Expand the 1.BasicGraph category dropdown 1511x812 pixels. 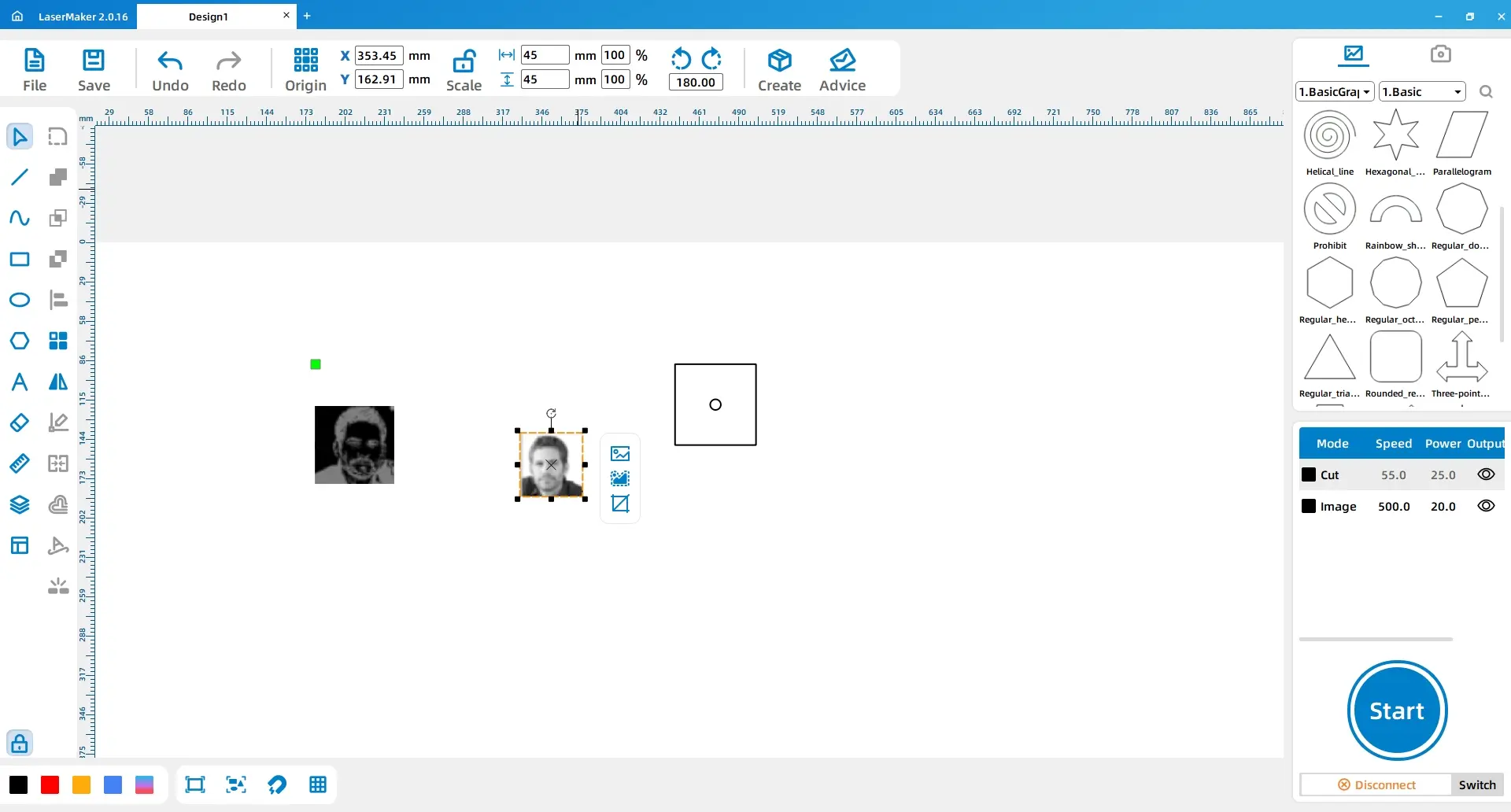tap(1334, 92)
